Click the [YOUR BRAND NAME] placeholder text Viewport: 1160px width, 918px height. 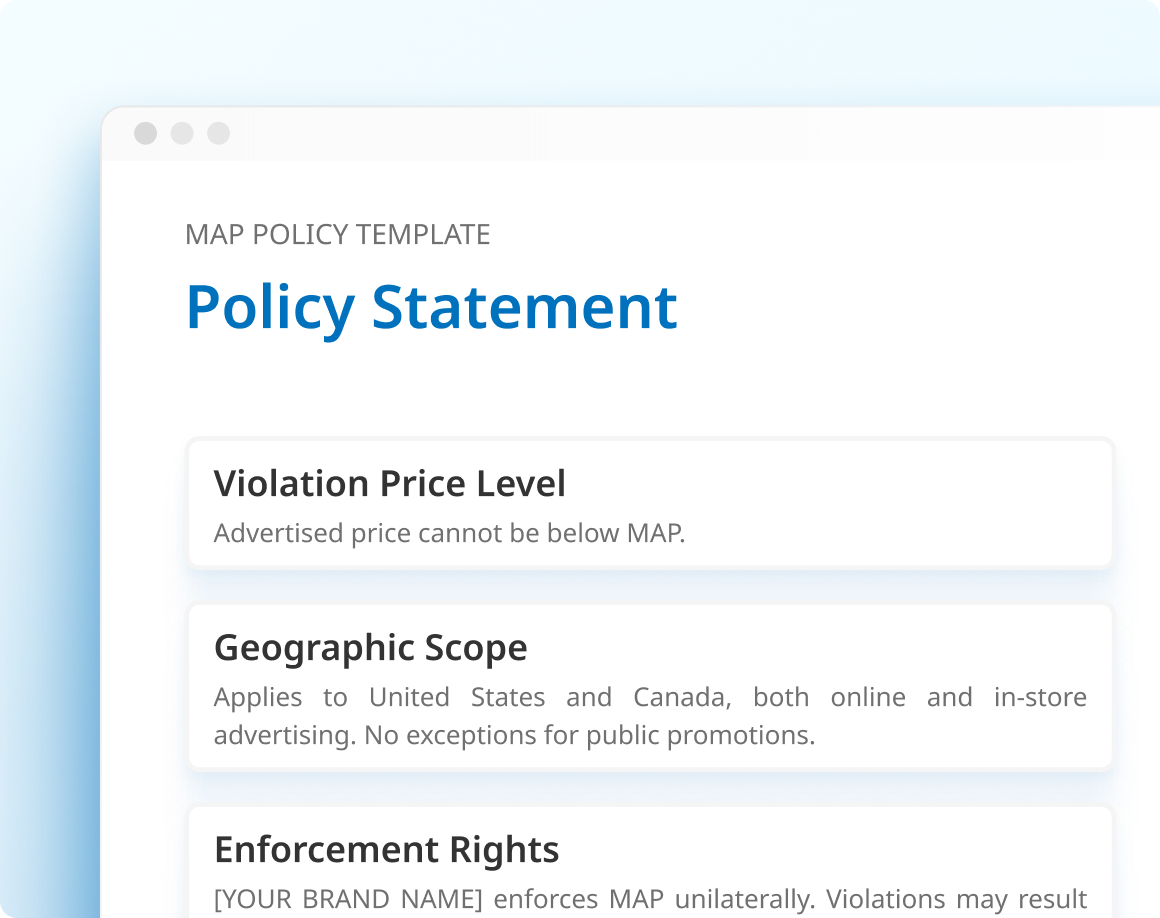pos(348,899)
